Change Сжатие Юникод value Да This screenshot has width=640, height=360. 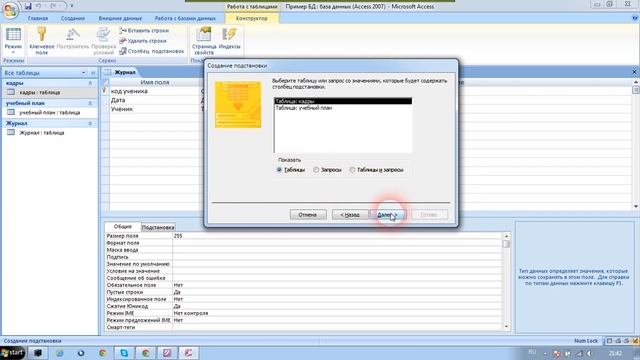(x=337, y=306)
